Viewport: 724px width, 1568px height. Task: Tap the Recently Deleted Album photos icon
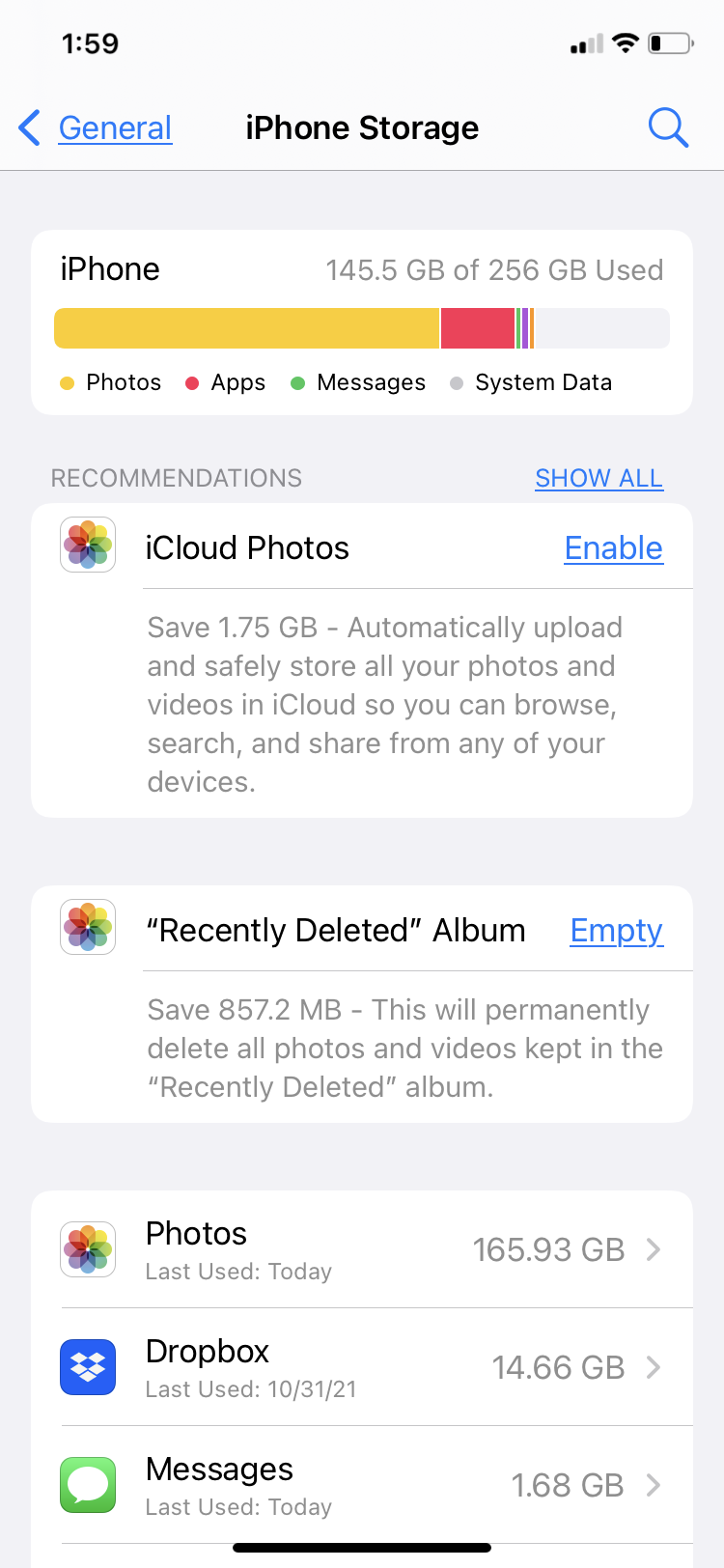coord(88,927)
